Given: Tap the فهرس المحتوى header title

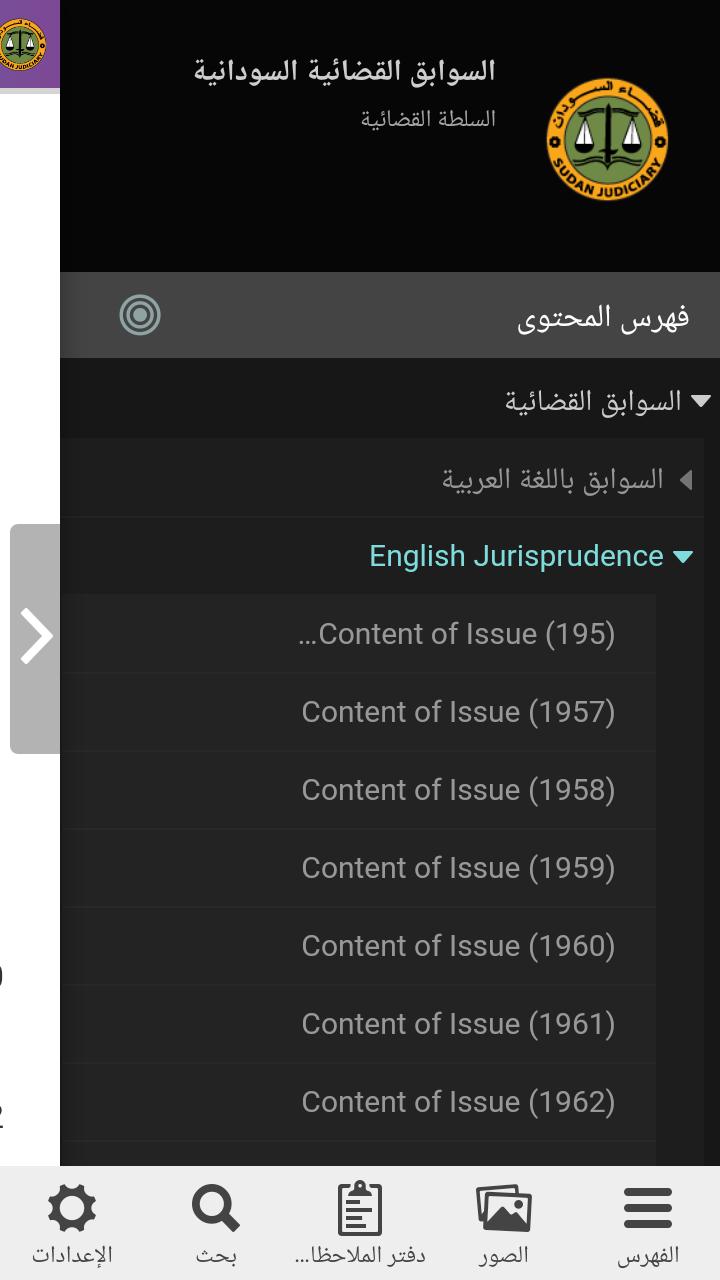Looking at the screenshot, I should pyautogui.click(x=603, y=318).
